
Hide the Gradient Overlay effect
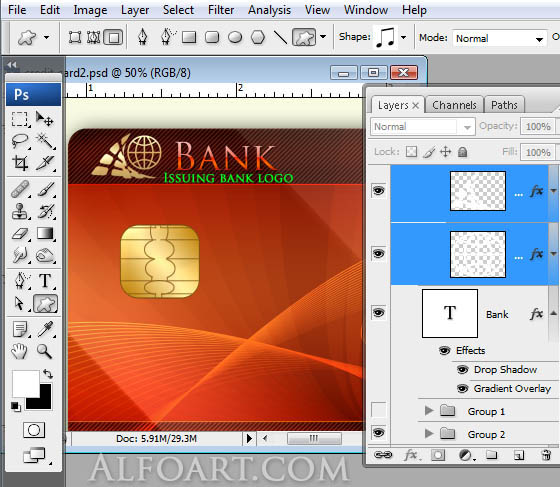462,388
